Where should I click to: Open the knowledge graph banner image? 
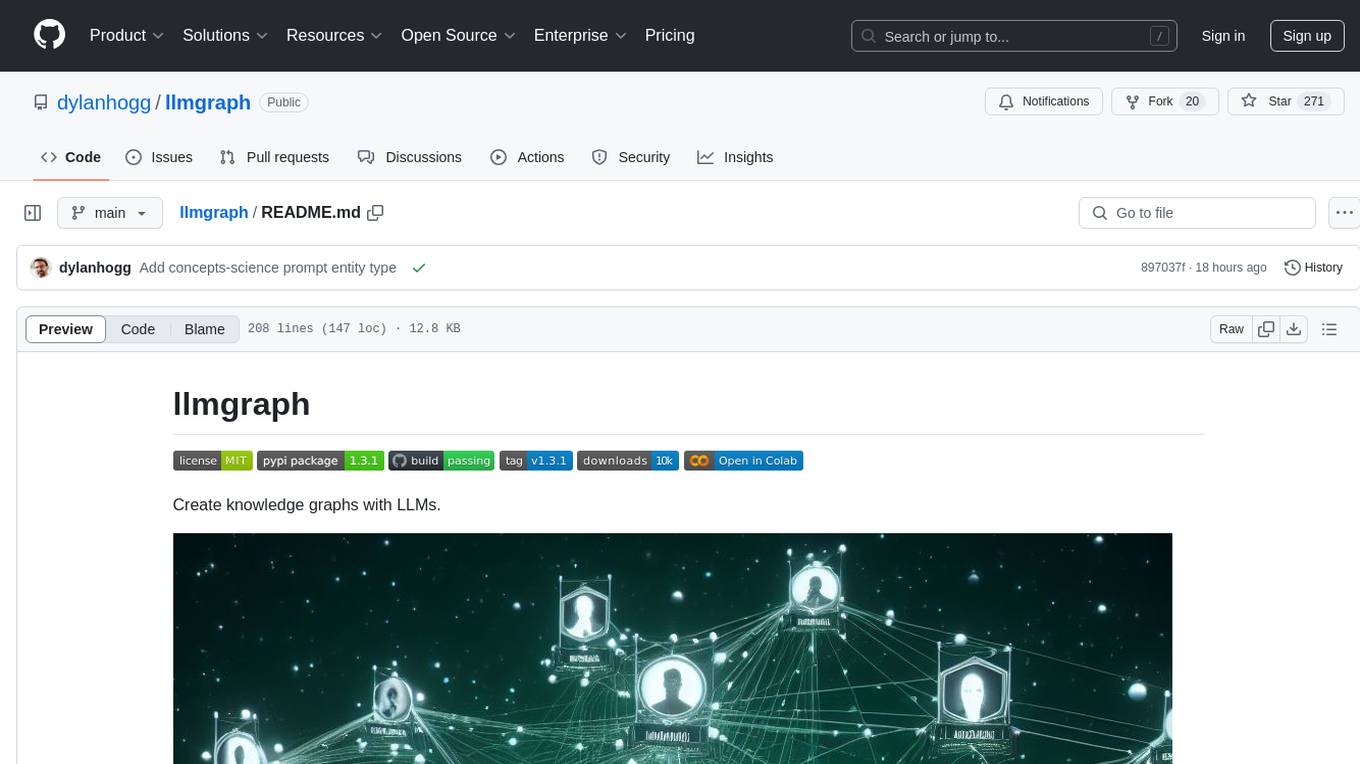pyautogui.click(x=672, y=648)
